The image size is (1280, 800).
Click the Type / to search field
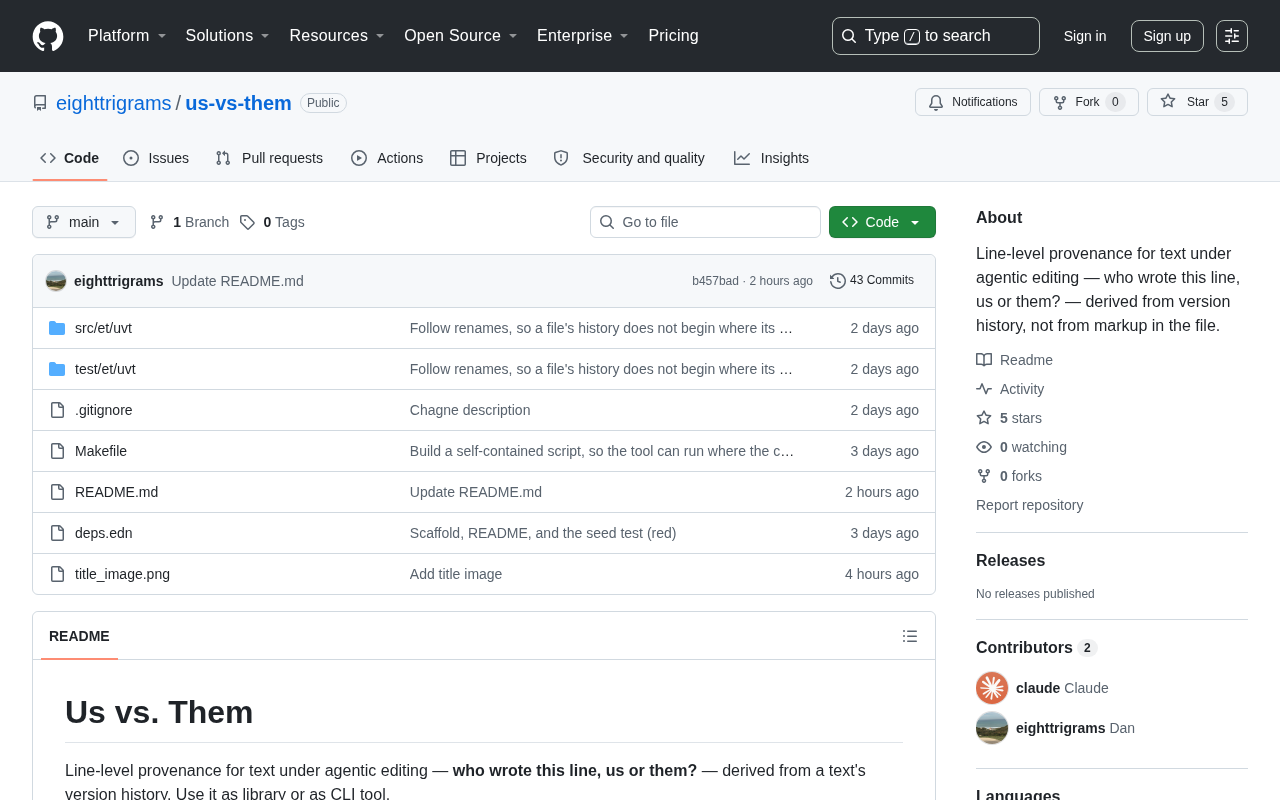tap(936, 36)
